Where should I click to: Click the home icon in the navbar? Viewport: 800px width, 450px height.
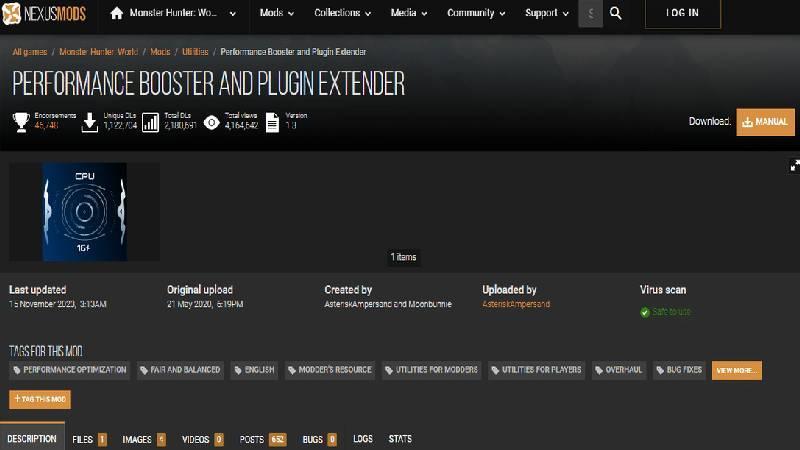click(x=116, y=13)
